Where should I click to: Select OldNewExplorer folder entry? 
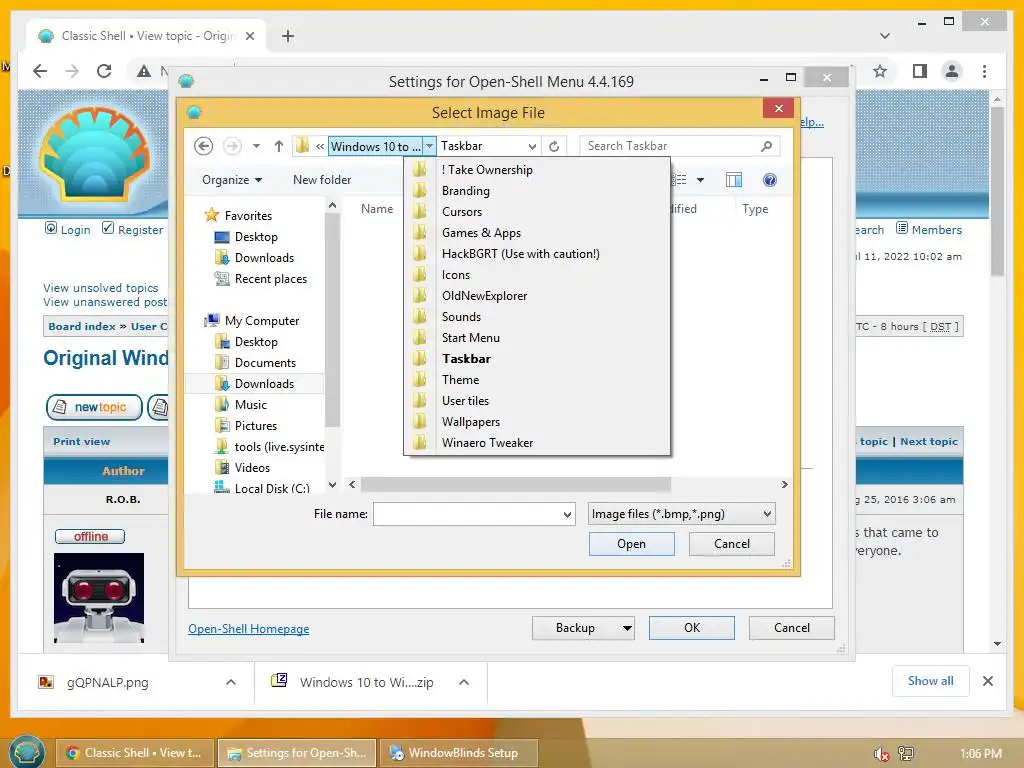pos(485,296)
